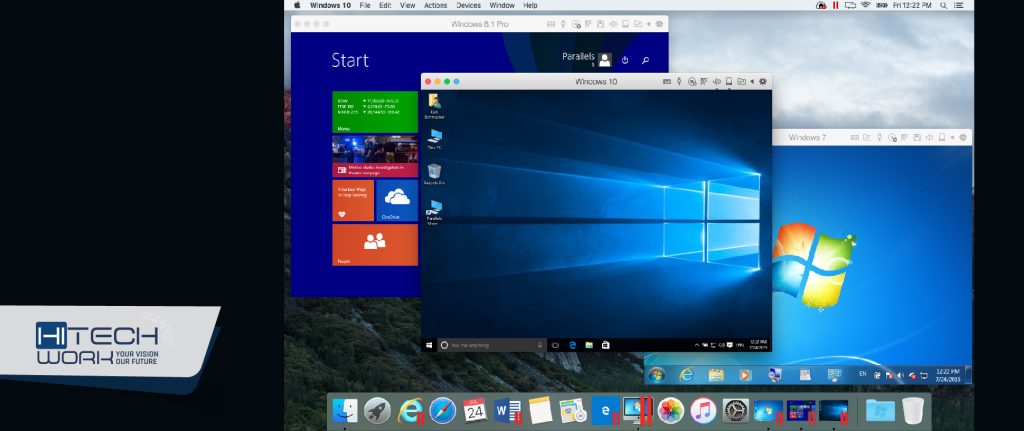Click blue Coherence button in Windows 10 window
Viewport: 1024px width, 431px height.
click(x=456, y=82)
